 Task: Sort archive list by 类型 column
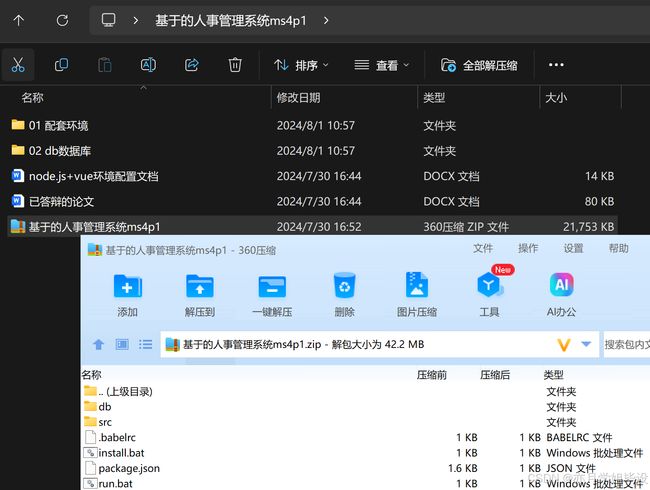[553, 375]
